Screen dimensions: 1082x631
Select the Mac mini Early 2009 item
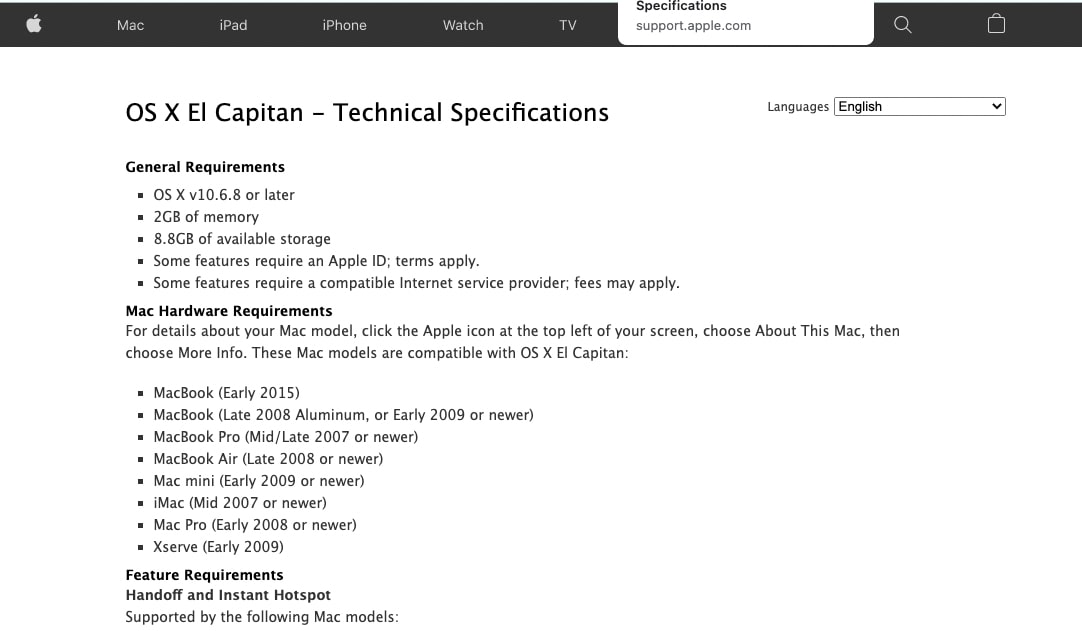point(259,481)
